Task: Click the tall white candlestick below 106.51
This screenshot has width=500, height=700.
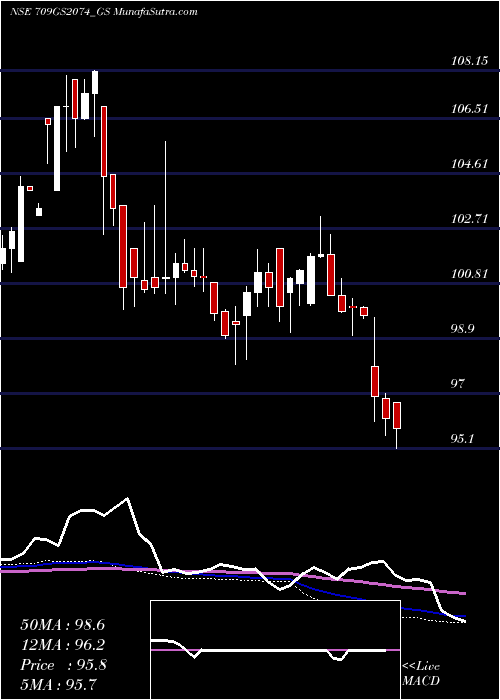Action: pyautogui.click(x=57, y=149)
